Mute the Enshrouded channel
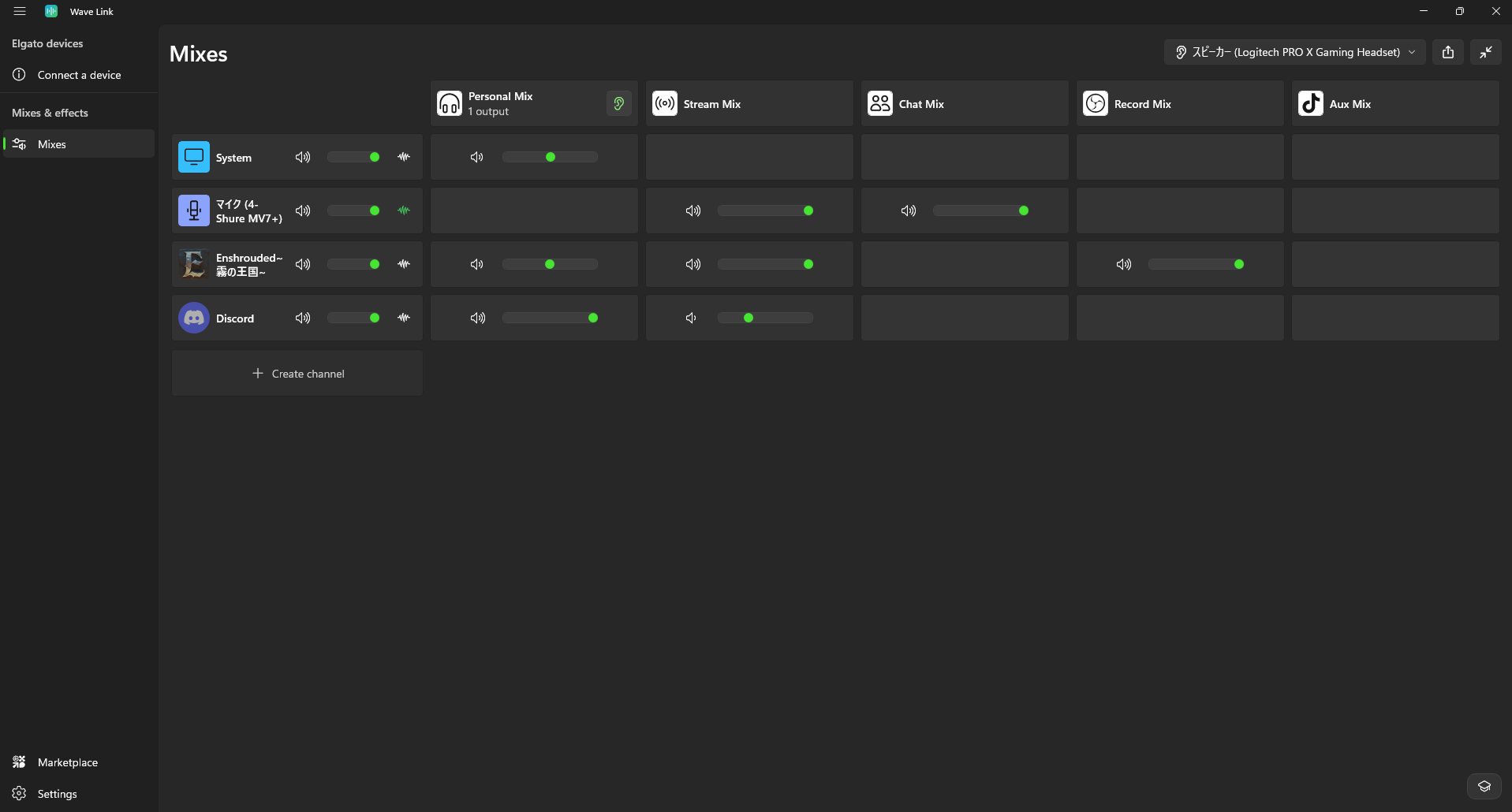This screenshot has width=1512, height=812. click(x=303, y=264)
